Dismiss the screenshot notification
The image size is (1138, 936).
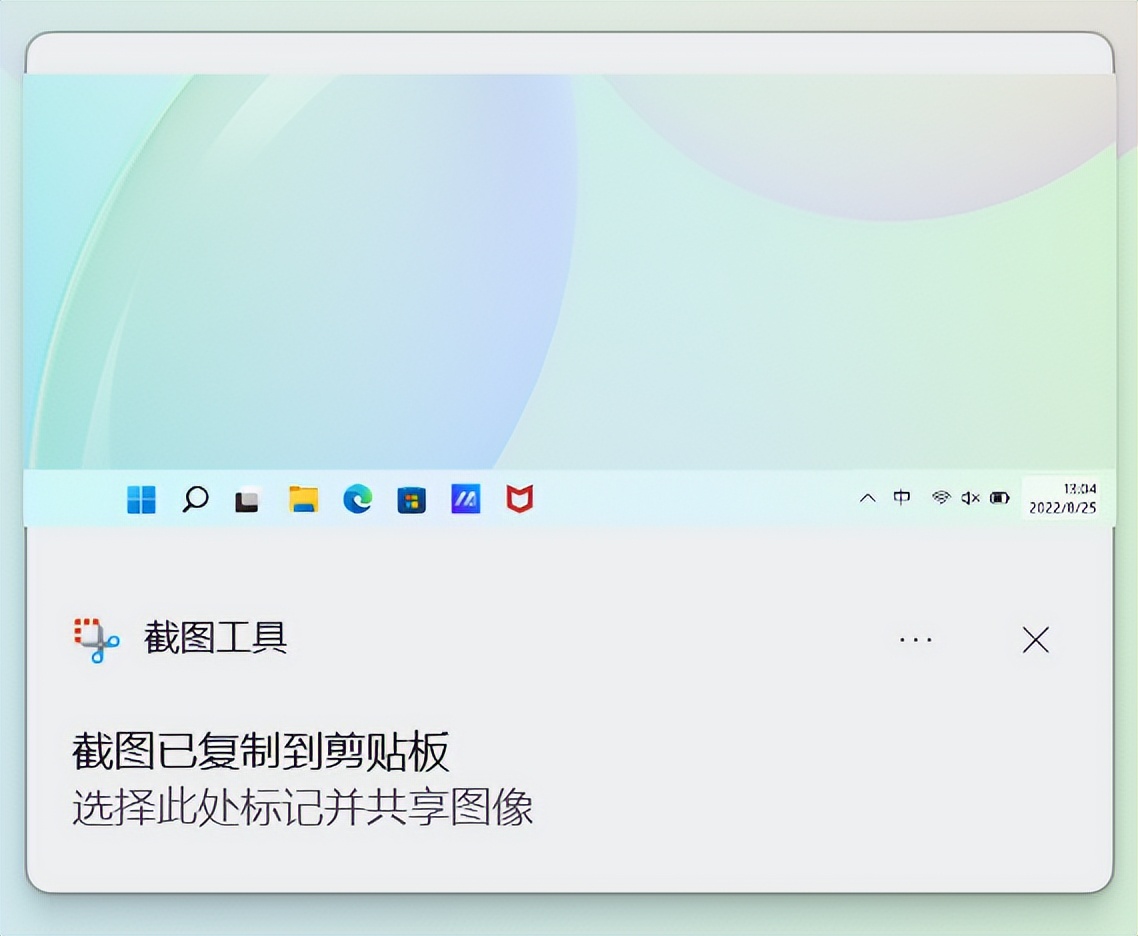(1036, 640)
